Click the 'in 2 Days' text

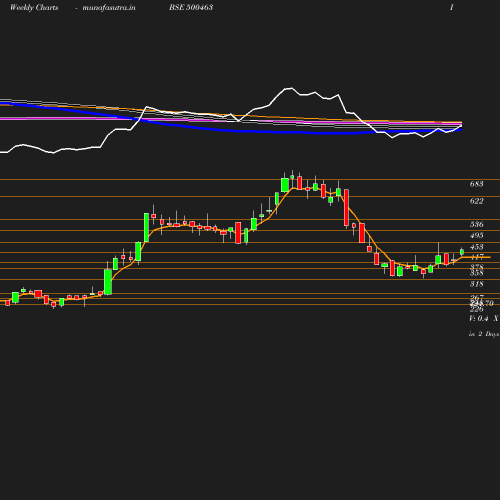484,334
